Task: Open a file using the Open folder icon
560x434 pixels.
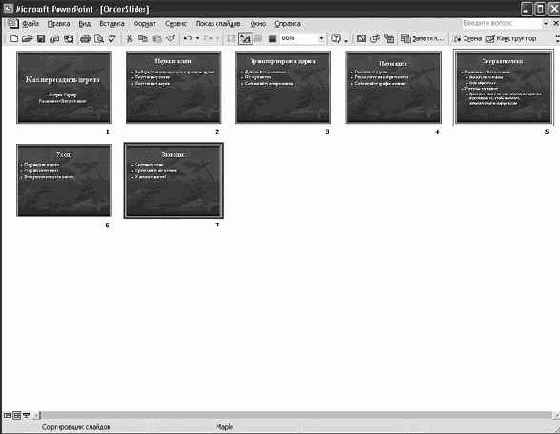Action: click(27, 38)
